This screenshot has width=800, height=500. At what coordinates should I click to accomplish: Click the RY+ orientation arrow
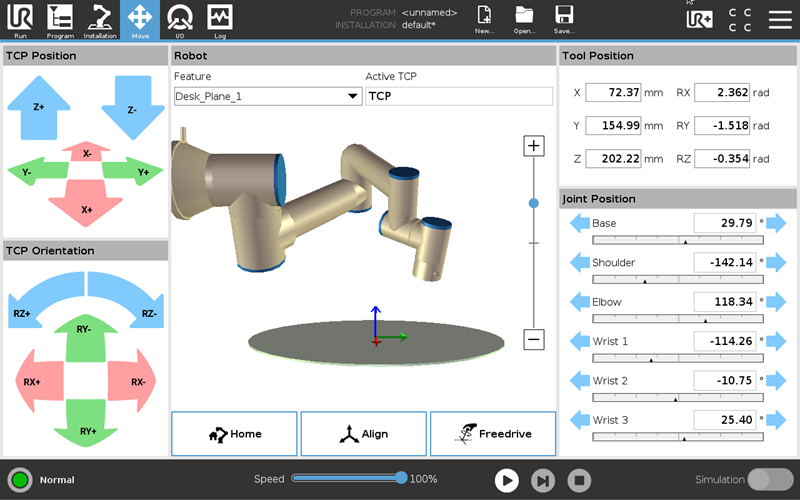pyautogui.click(x=85, y=421)
